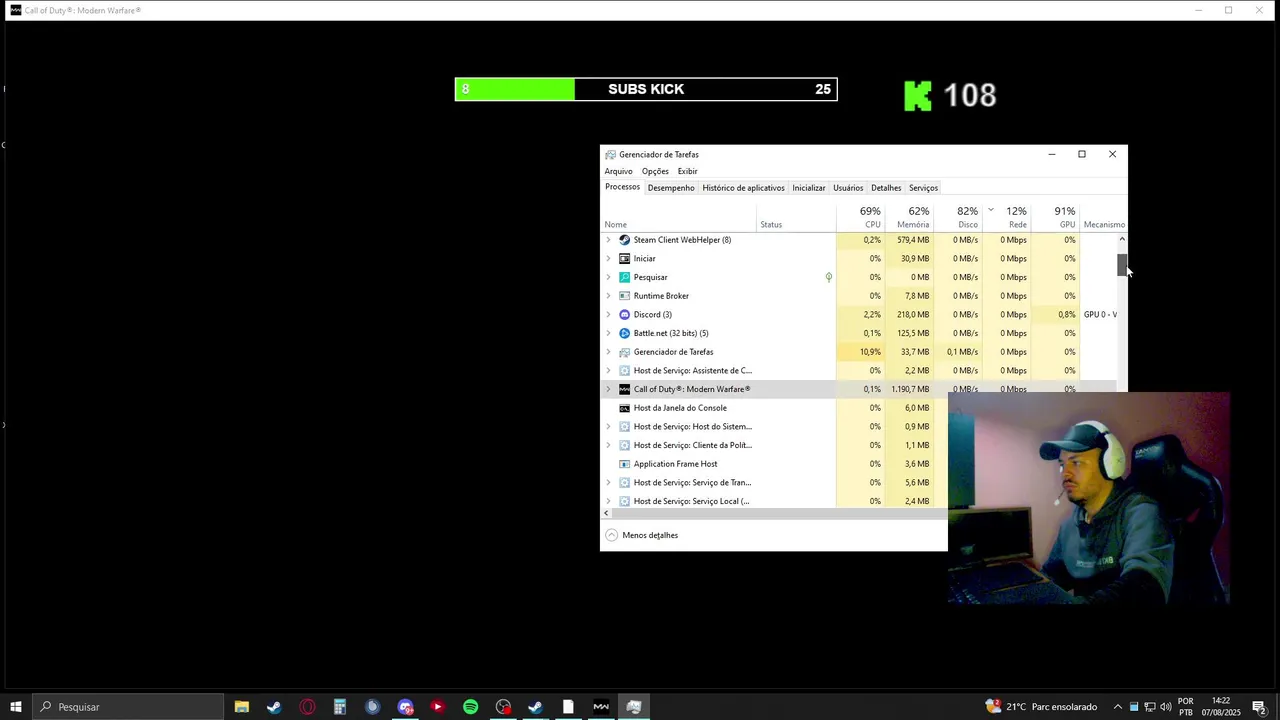Switch to the Serviços tab
Screen dimensions: 1280x720
click(x=923, y=188)
